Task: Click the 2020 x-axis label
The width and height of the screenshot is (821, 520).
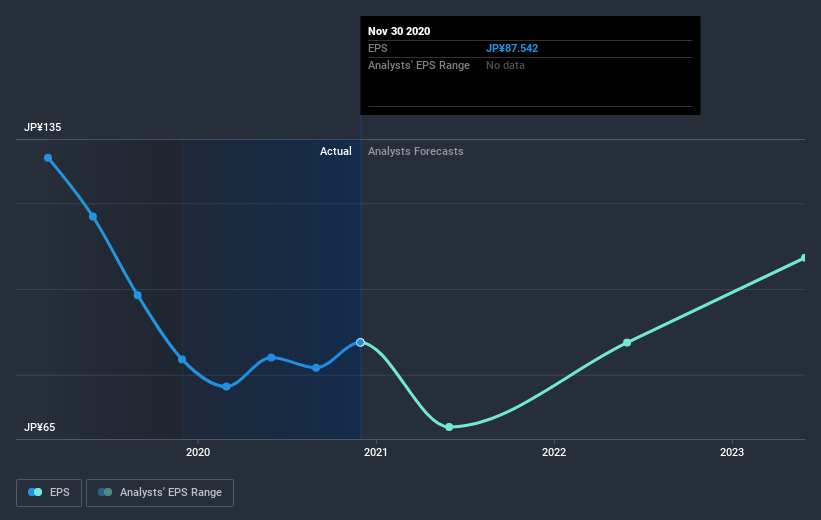Action: (198, 452)
